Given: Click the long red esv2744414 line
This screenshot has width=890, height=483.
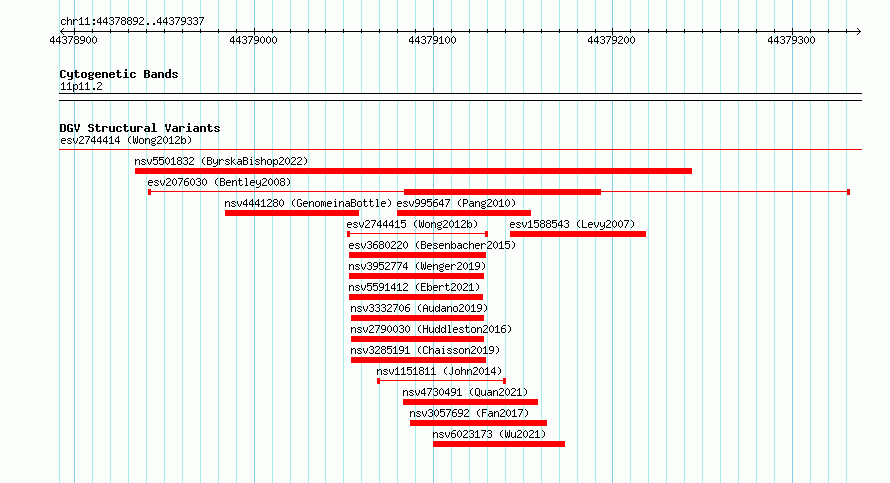Looking at the screenshot, I should tap(460, 150).
